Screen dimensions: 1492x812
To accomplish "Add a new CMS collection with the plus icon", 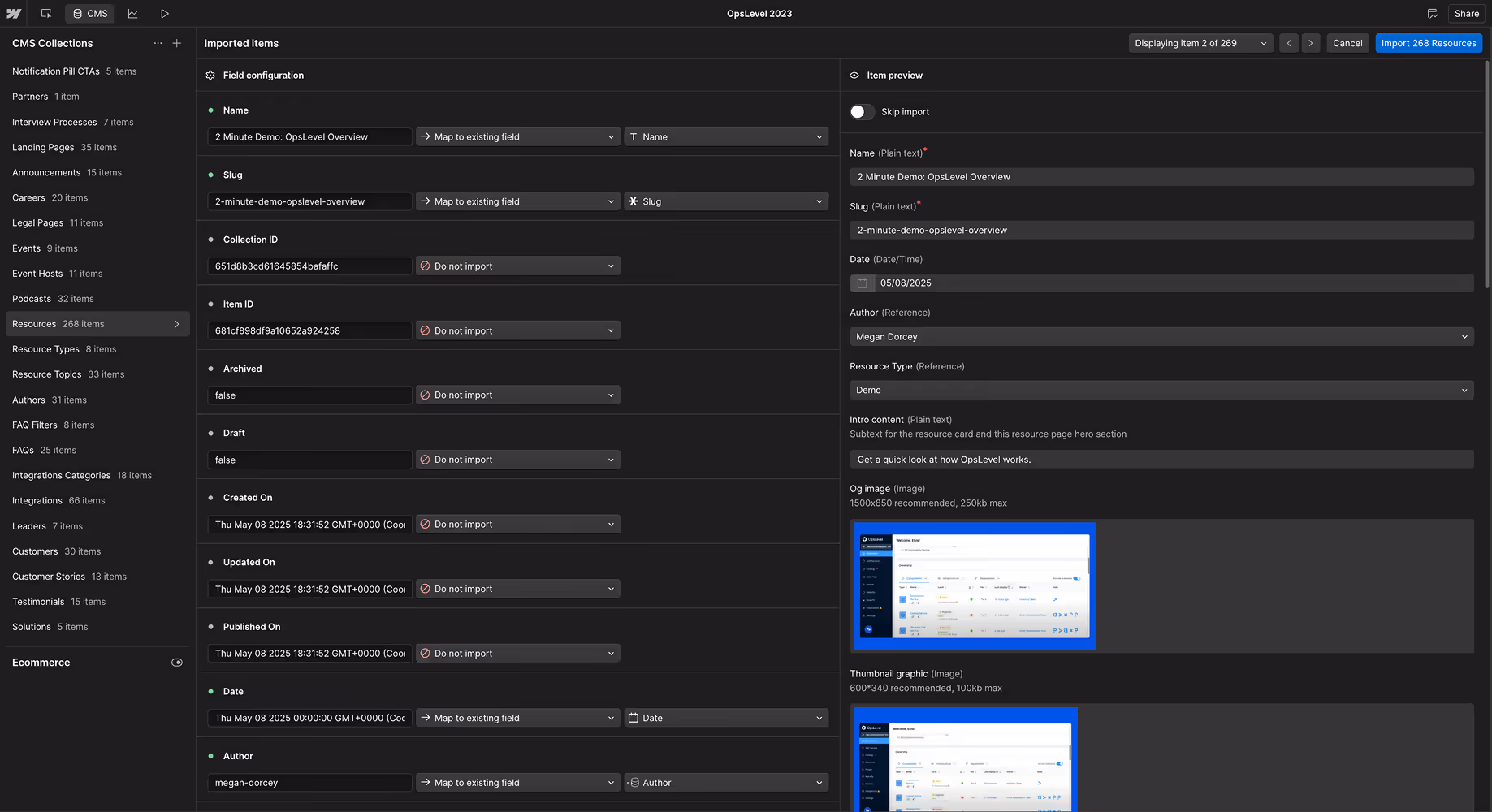I will click(x=177, y=43).
